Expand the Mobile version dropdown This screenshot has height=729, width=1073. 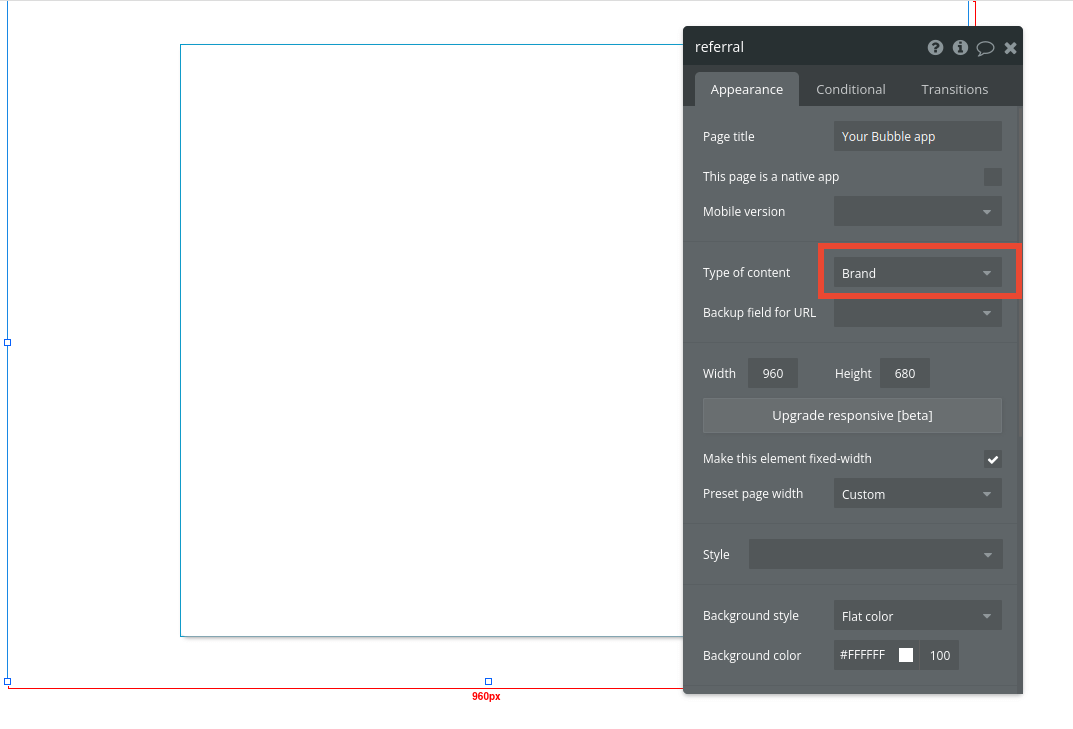(x=916, y=211)
